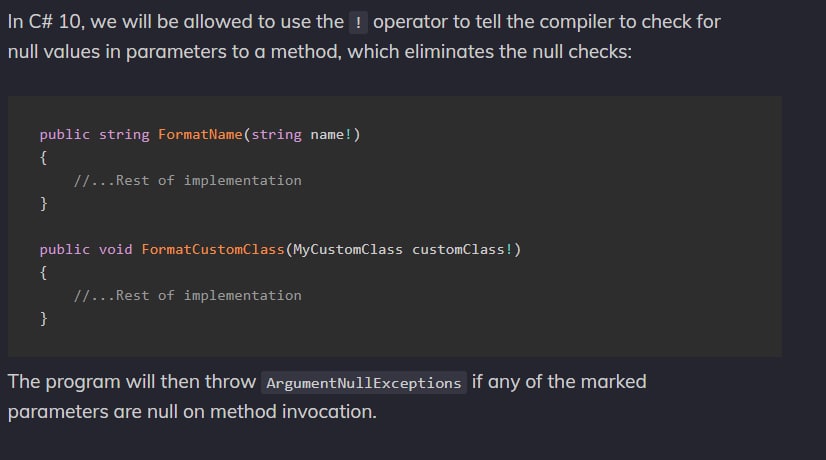The width and height of the screenshot is (826, 460).
Task: Click the final closing brace in code
Action: pos(43,318)
